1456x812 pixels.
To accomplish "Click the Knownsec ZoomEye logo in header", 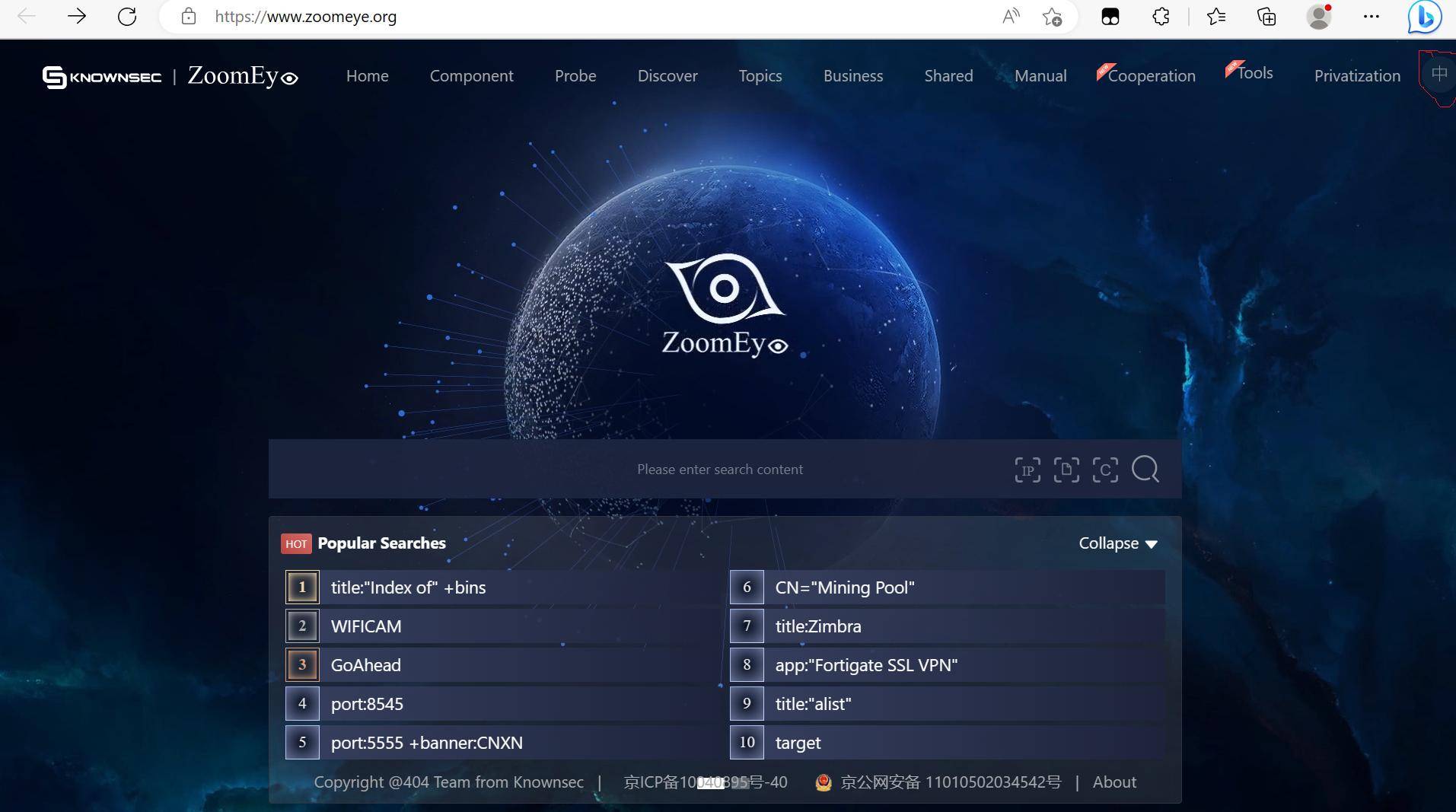I will click(170, 76).
